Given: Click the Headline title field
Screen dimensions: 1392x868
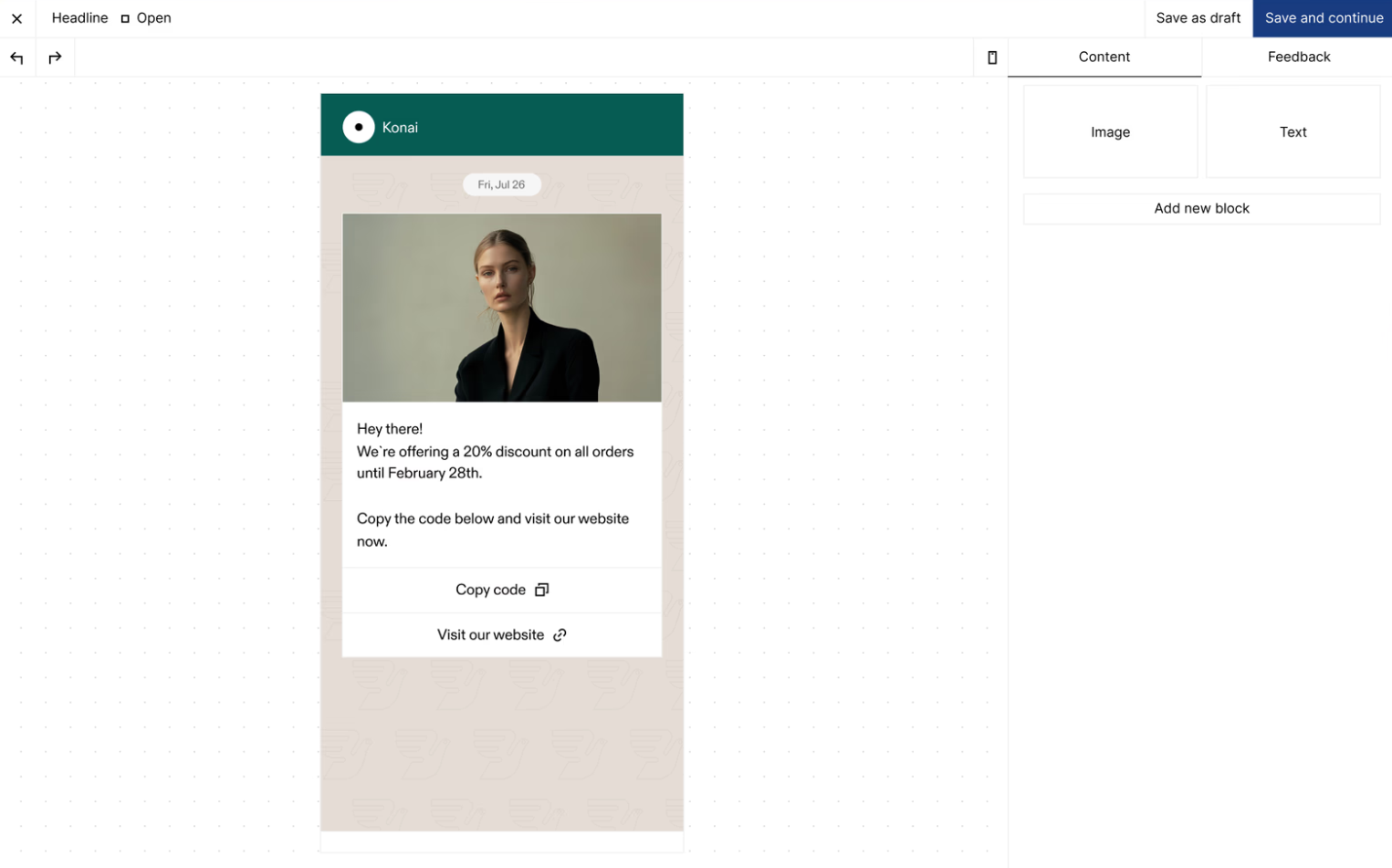Looking at the screenshot, I should click(x=79, y=17).
